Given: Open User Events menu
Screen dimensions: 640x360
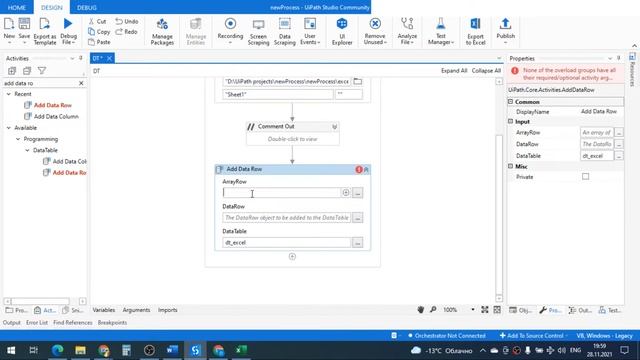Looking at the screenshot, I should pyautogui.click(x=310, y=31).
